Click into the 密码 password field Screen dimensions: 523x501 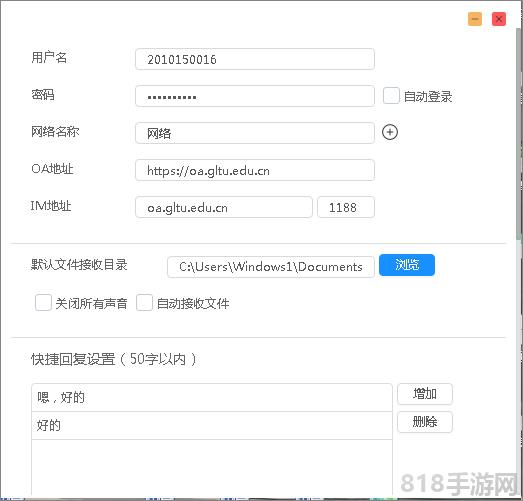click(x=255, y=96)
